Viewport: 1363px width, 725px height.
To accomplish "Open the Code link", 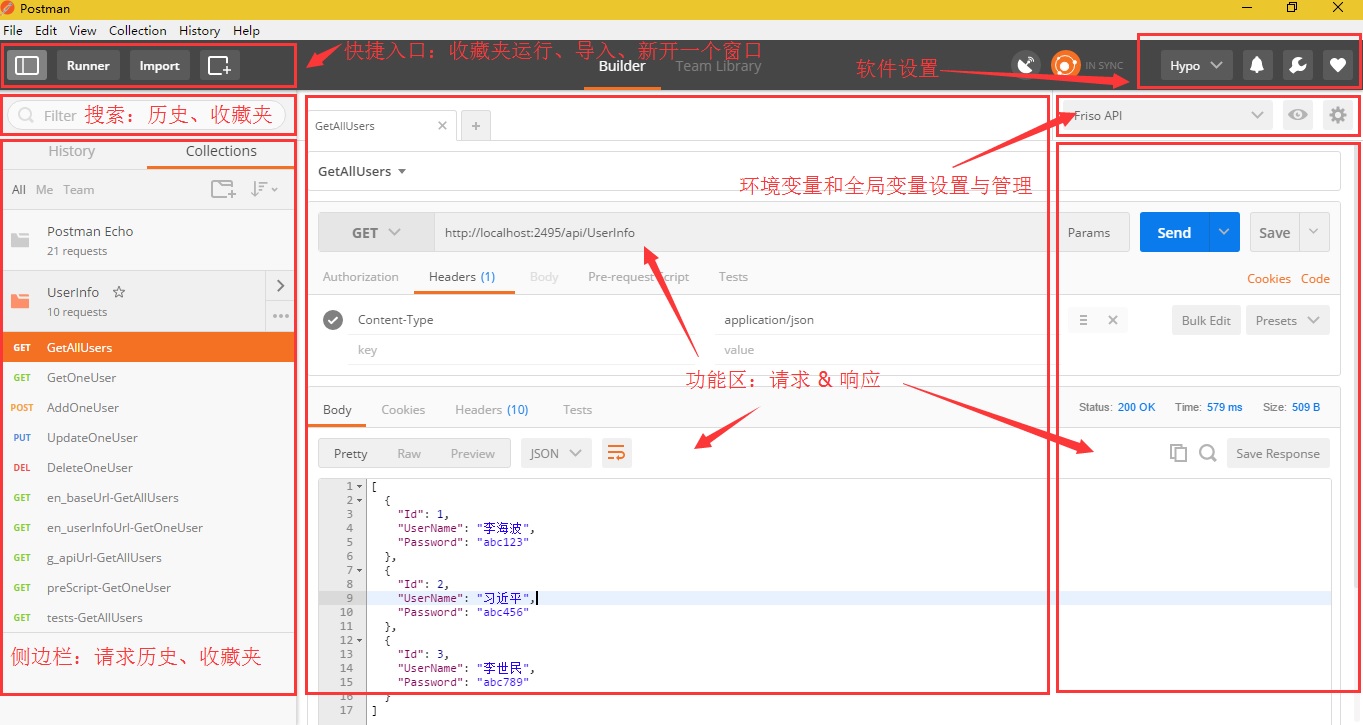I will click(1315, 279).
